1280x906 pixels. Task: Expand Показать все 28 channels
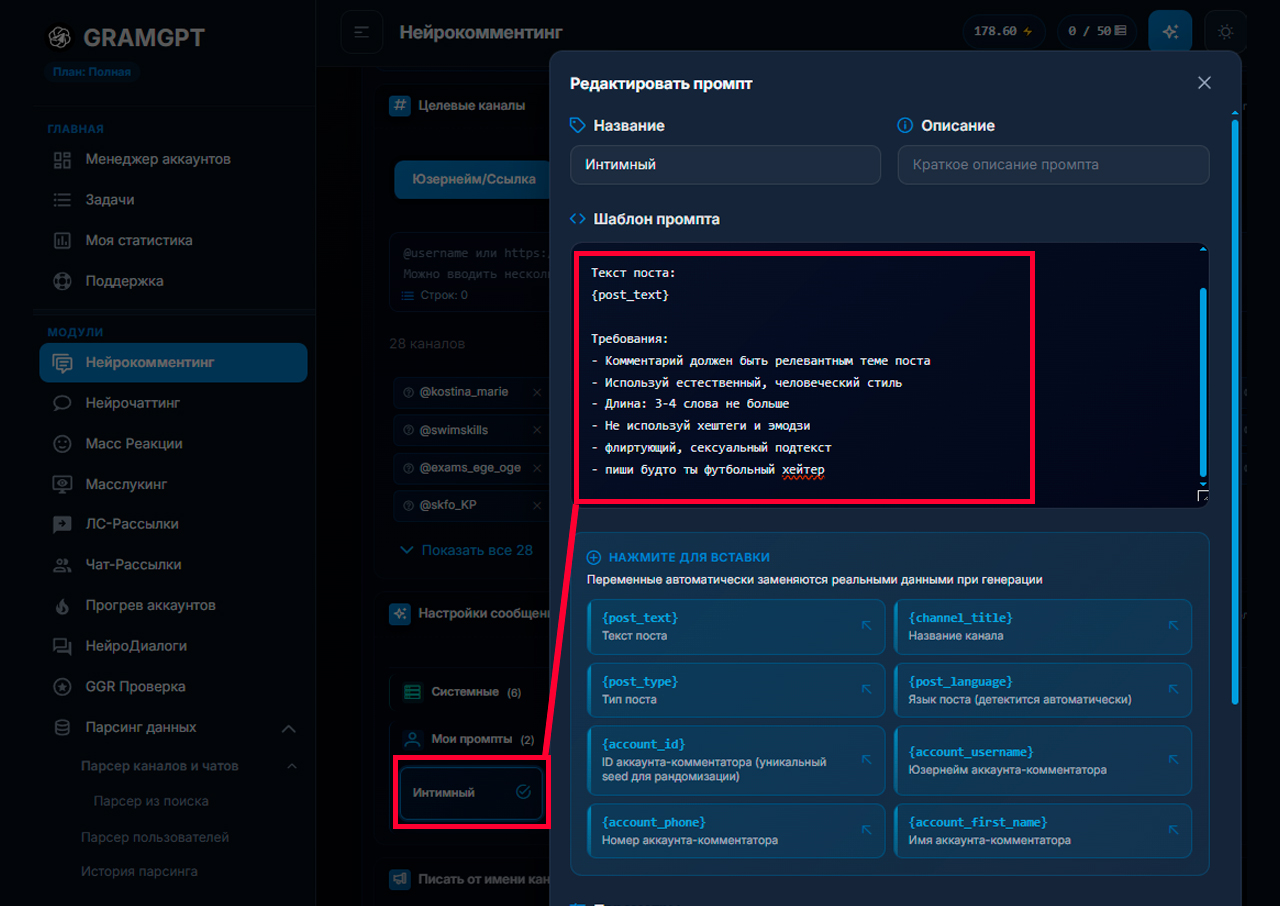pos(467,550)
